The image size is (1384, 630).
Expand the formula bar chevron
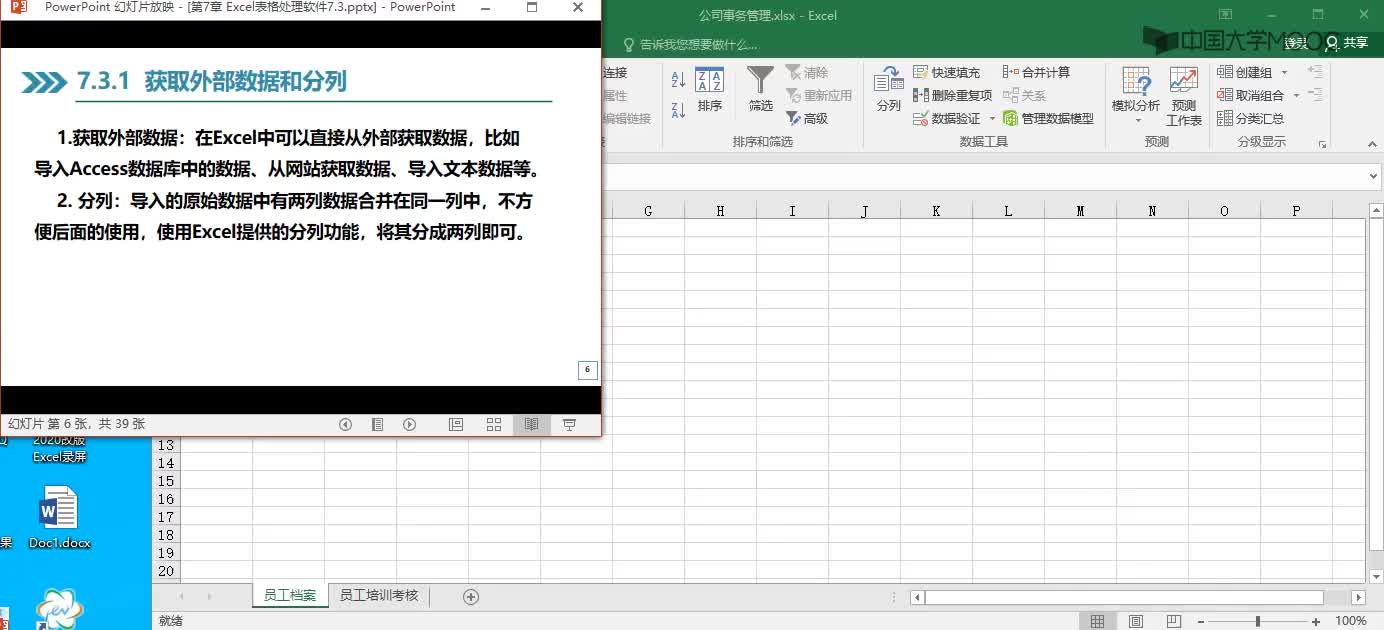pos(1373,176)
